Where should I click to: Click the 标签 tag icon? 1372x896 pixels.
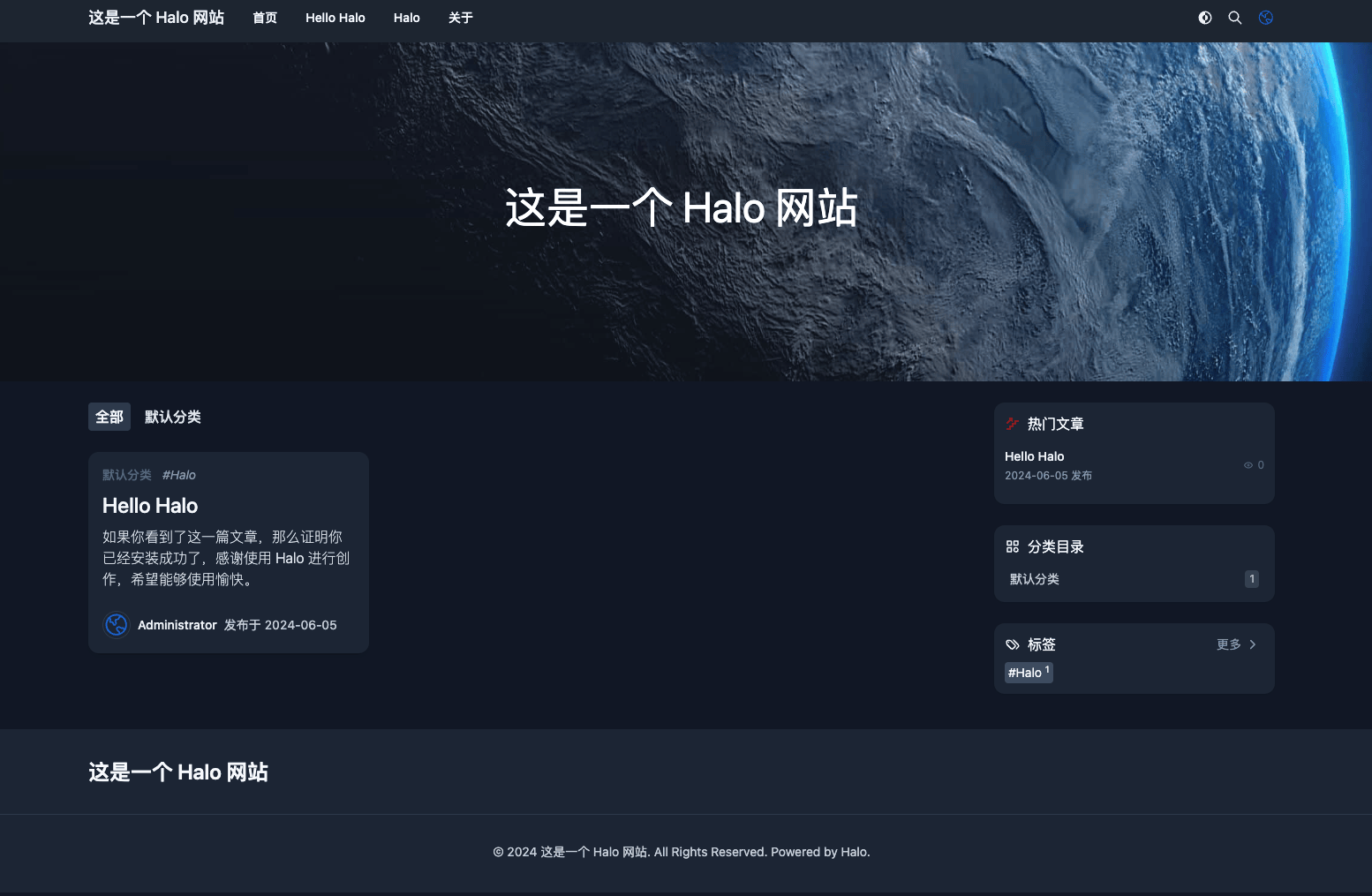(x=1013, y=644)
